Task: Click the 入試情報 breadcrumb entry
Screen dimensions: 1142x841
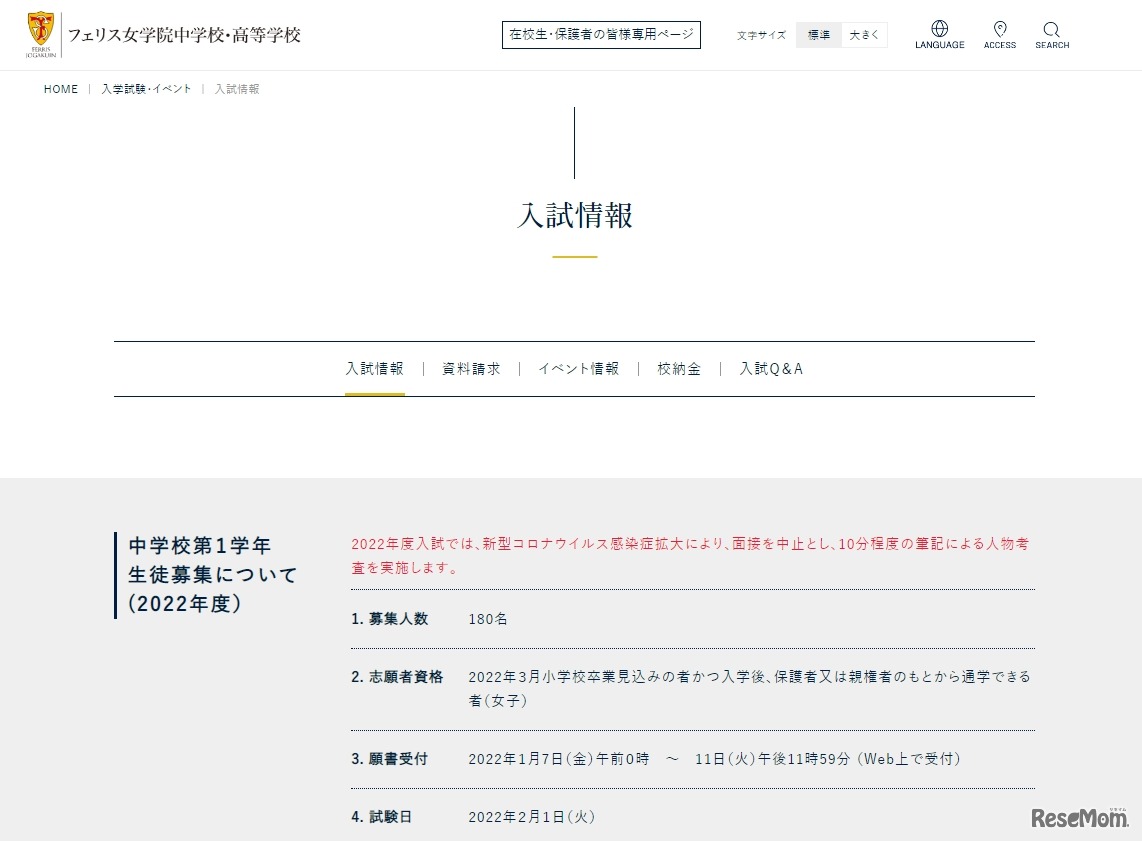Action: coord(237,89)
